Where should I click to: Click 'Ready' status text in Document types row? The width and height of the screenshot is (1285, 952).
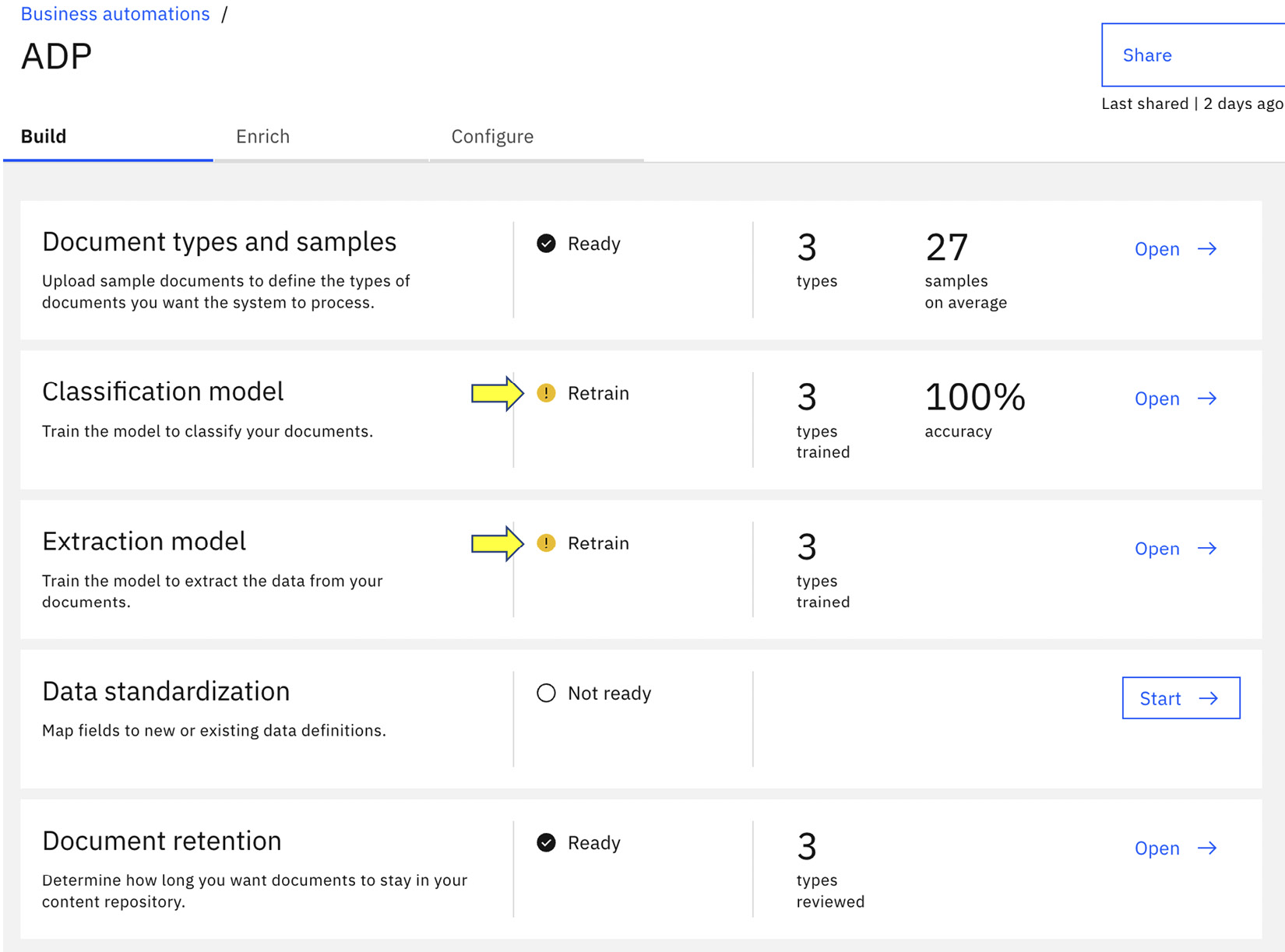click(594, 244)
